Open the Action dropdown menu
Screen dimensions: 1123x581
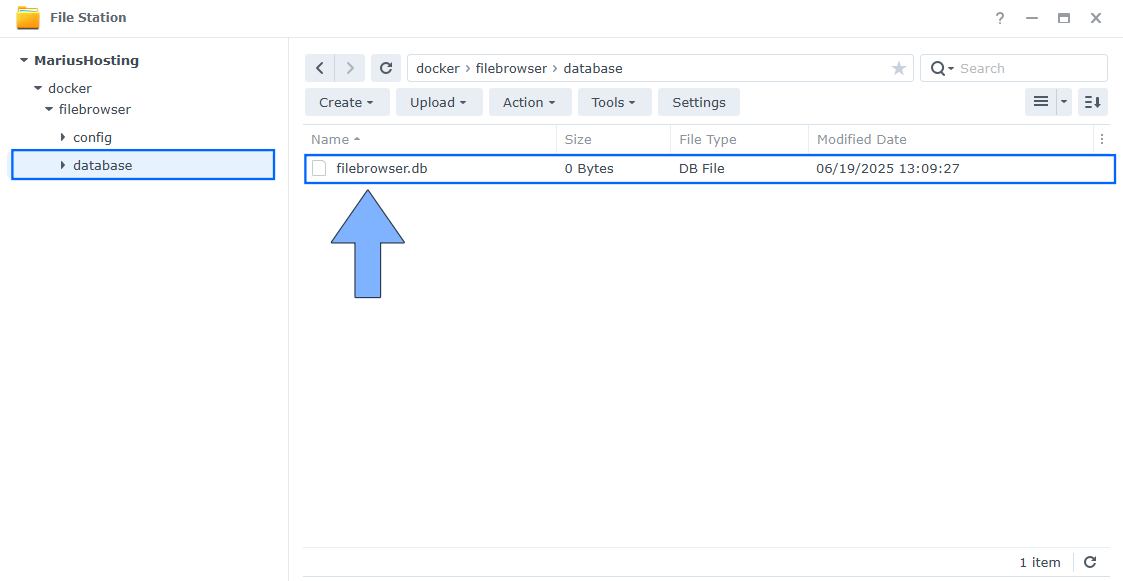530,102
